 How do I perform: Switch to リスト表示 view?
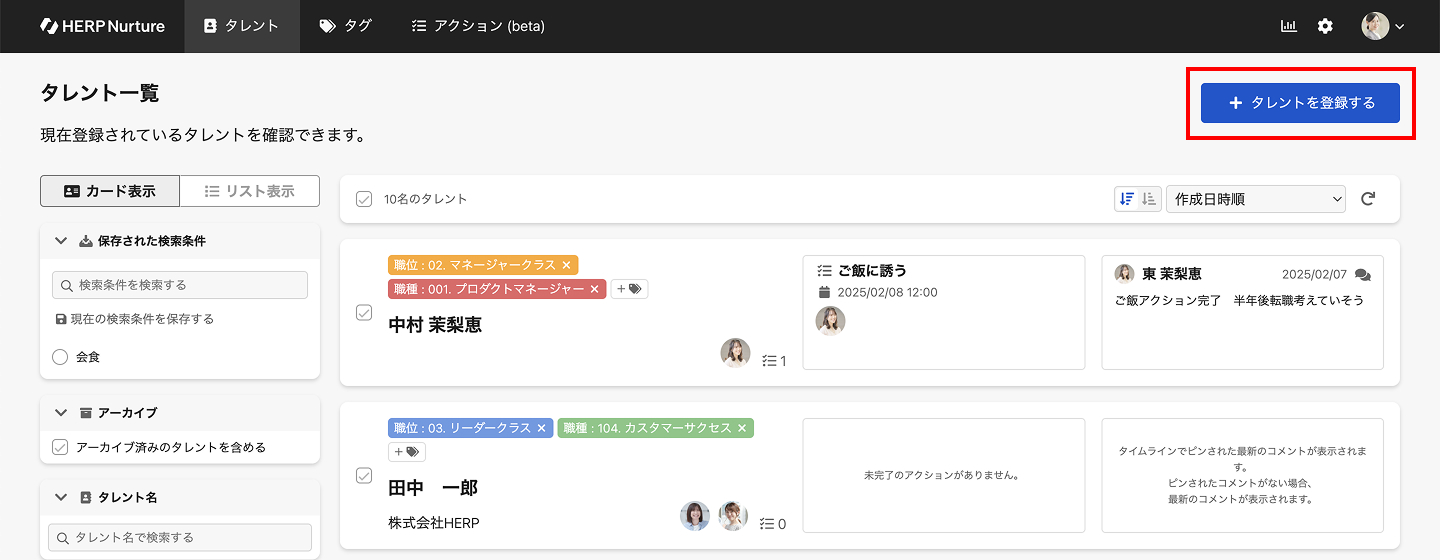tap(250, 191)
